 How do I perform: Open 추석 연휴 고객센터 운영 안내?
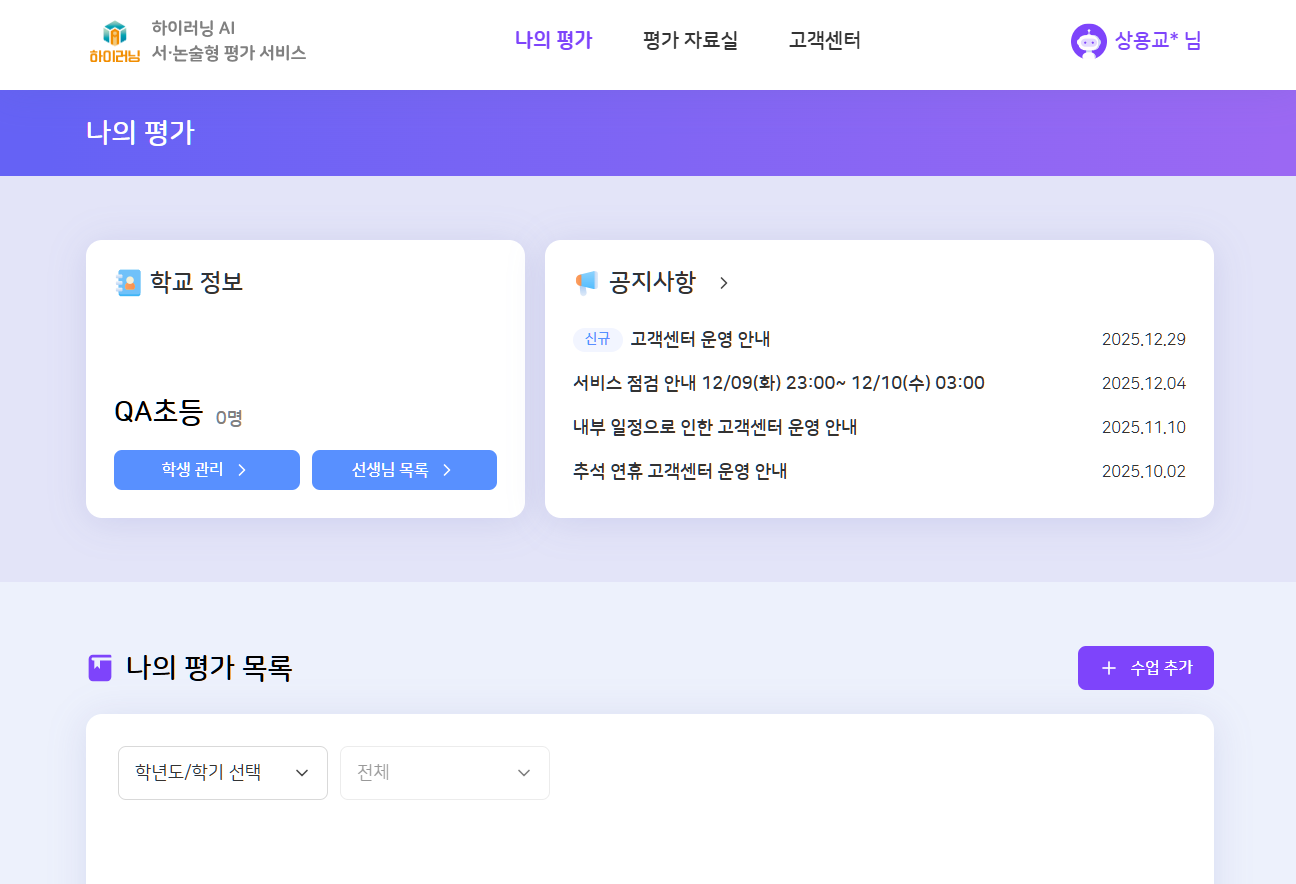click(680, 472)
